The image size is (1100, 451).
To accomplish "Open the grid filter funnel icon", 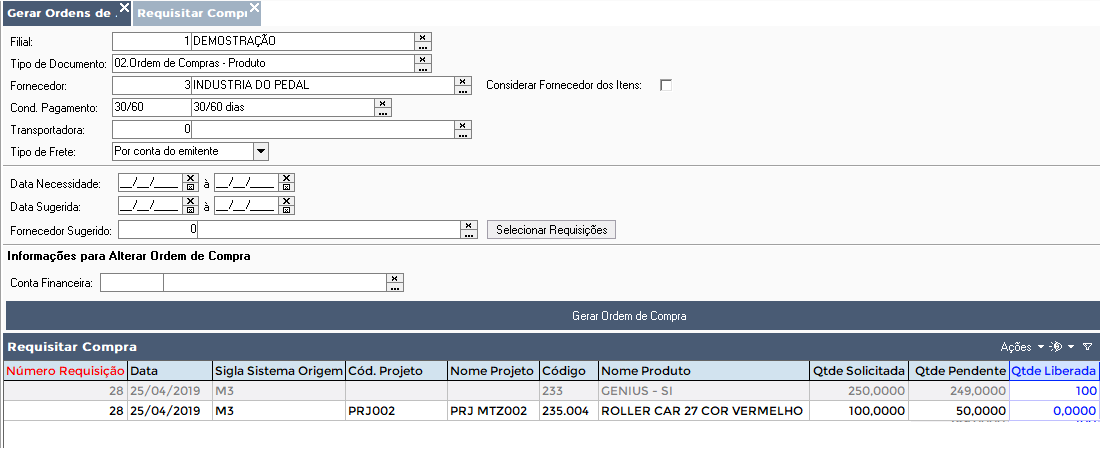I will click(1087, 346).
